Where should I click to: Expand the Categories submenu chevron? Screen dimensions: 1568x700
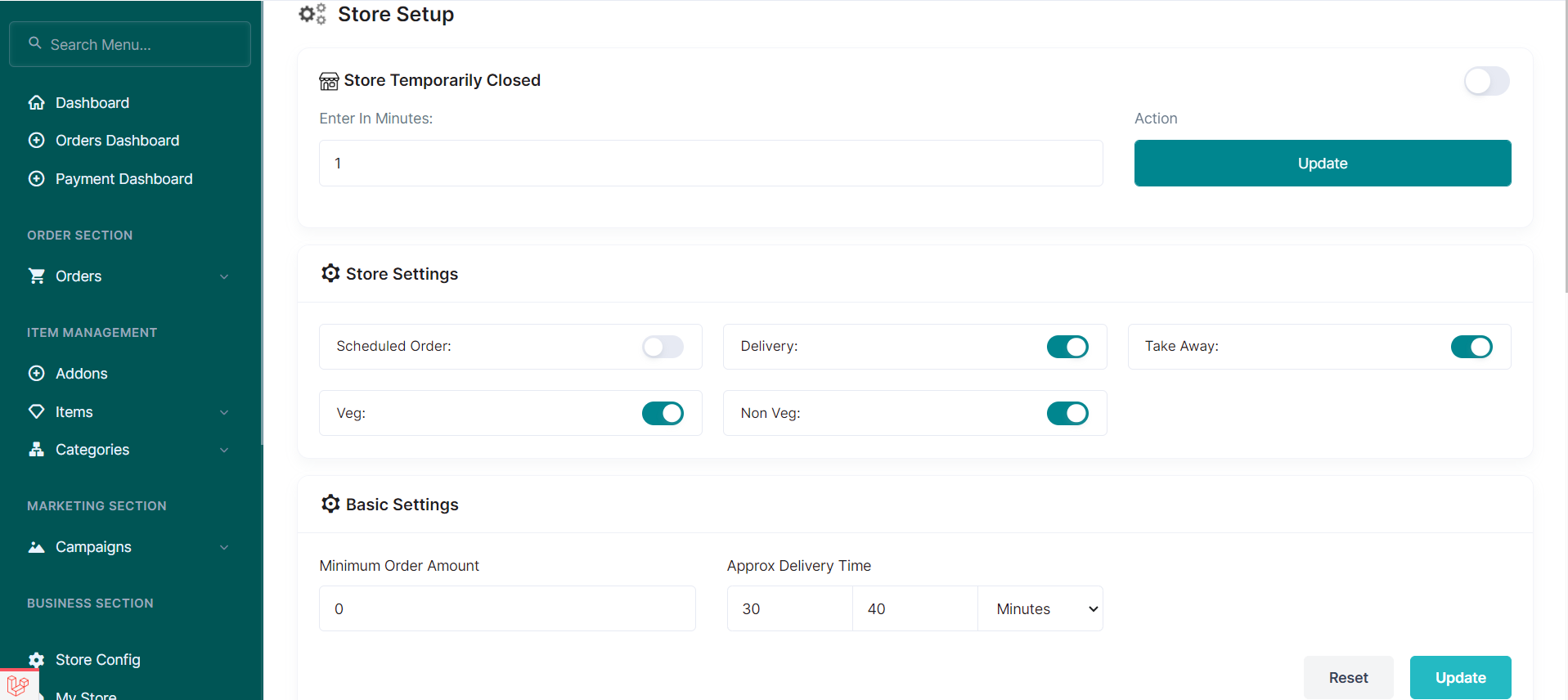tap(224, 450)
